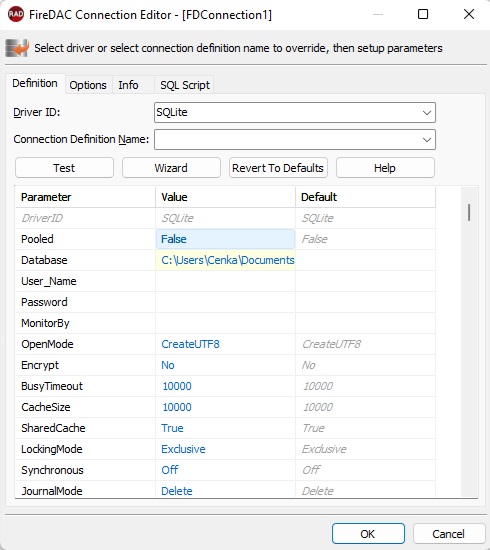Viewport: 490px width, 550px height.
Task: Open Help for the connection editor
Action: [385, 168]
